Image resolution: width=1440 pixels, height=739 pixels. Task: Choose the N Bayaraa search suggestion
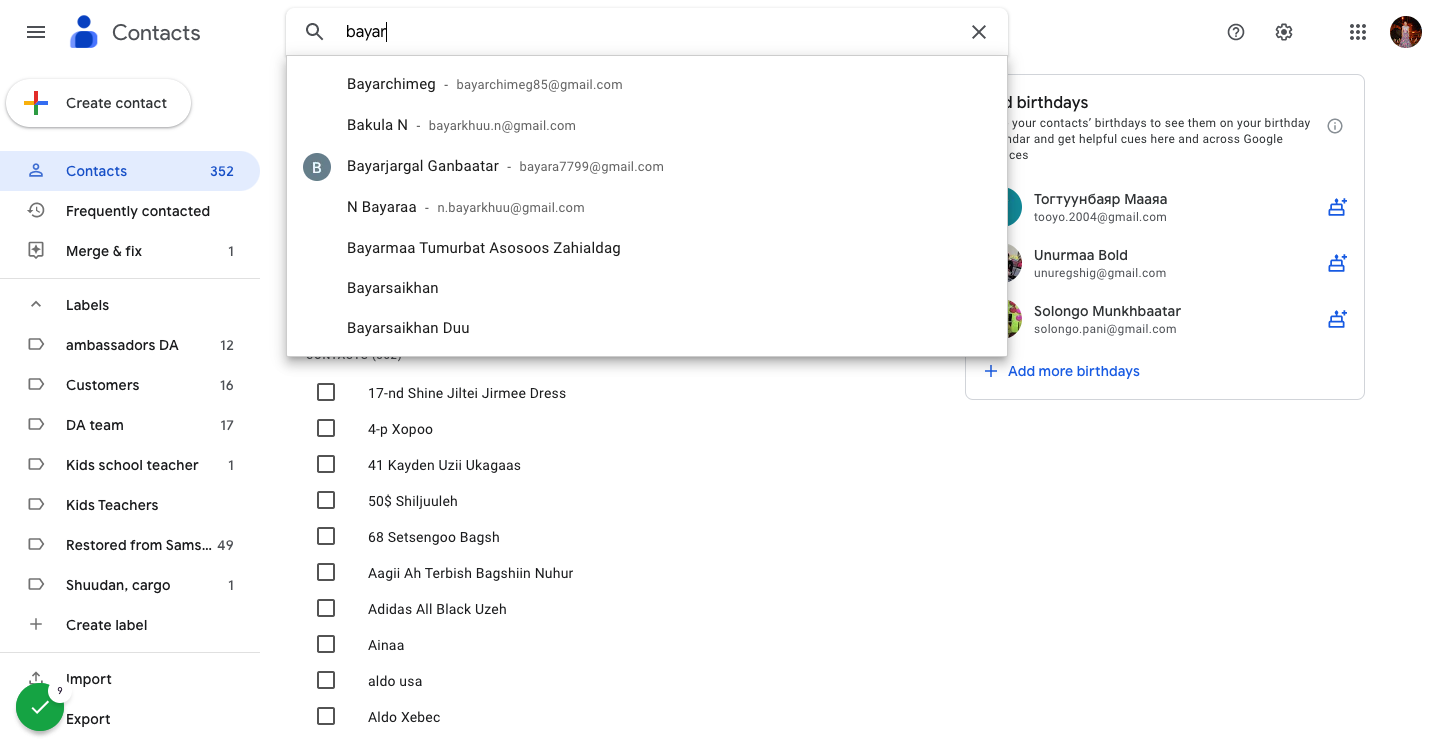tap(647, 208)
